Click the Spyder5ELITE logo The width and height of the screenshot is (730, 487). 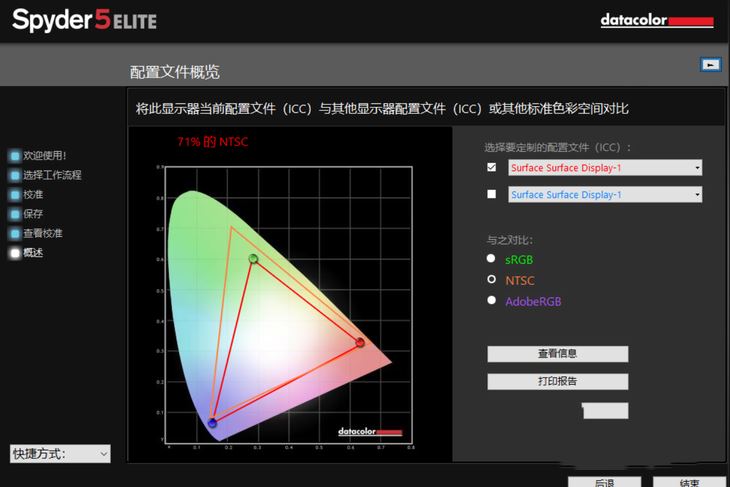click(84, 20)
